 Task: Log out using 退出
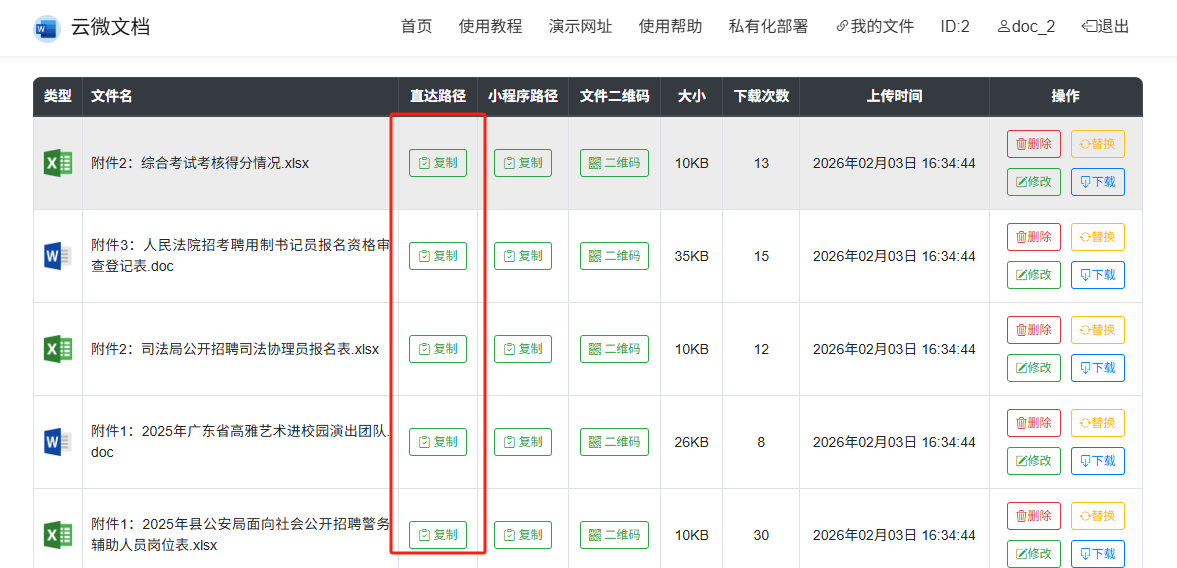(x=1106, y=27)
